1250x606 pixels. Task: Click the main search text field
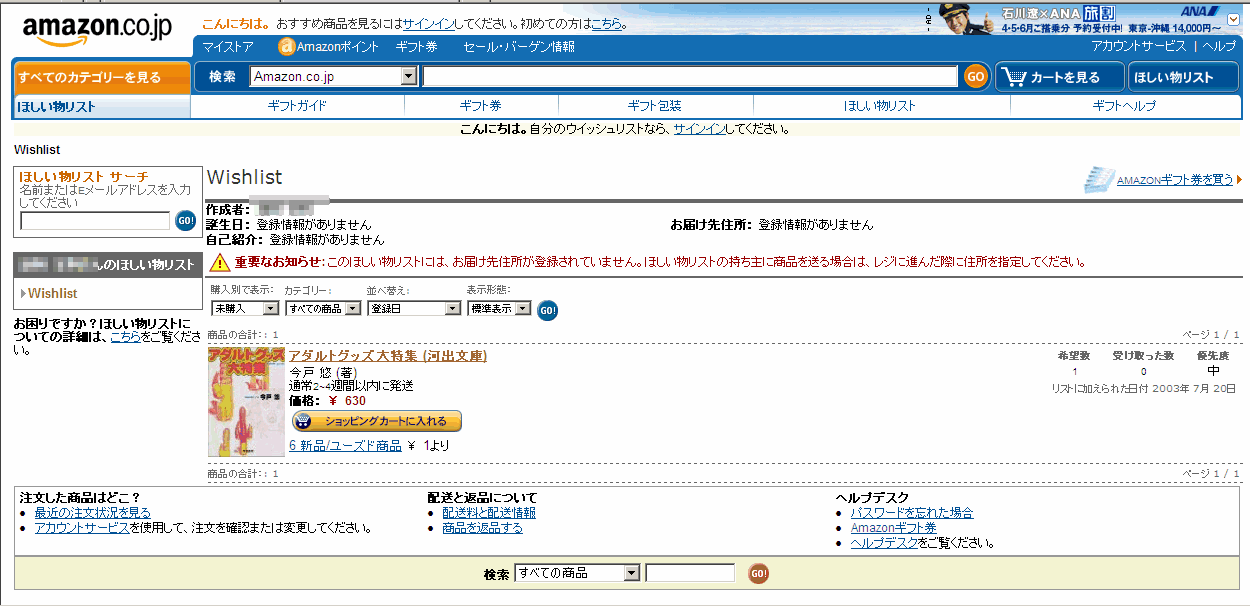(690, 77)
